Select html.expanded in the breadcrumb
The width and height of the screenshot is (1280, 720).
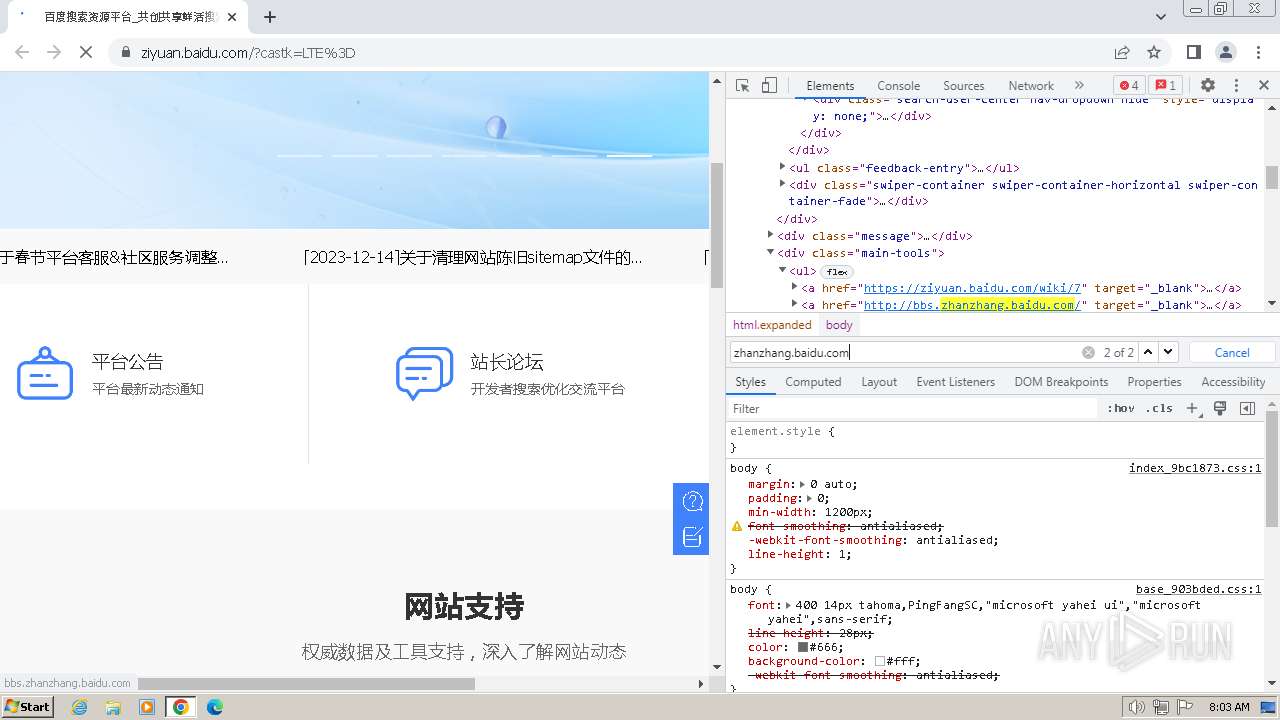point(772,325)
